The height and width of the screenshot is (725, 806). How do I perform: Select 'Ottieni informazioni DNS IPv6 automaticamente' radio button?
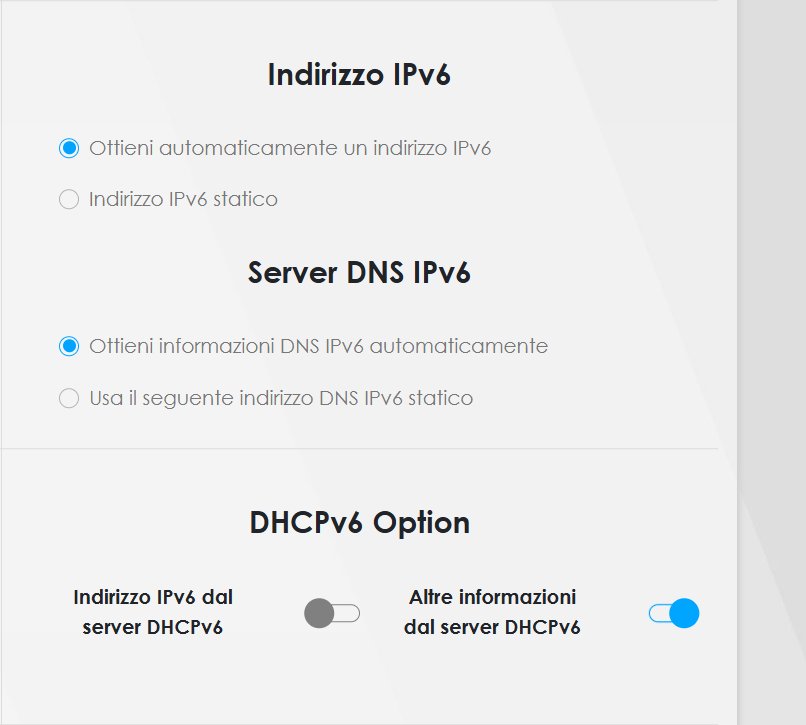pos(69,347)
